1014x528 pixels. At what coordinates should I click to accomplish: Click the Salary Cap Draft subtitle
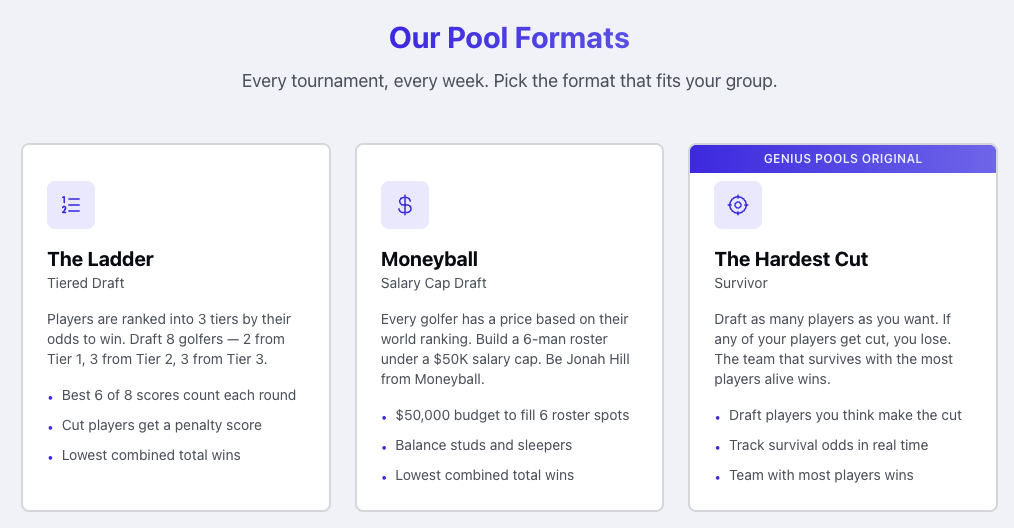point(434,283)
